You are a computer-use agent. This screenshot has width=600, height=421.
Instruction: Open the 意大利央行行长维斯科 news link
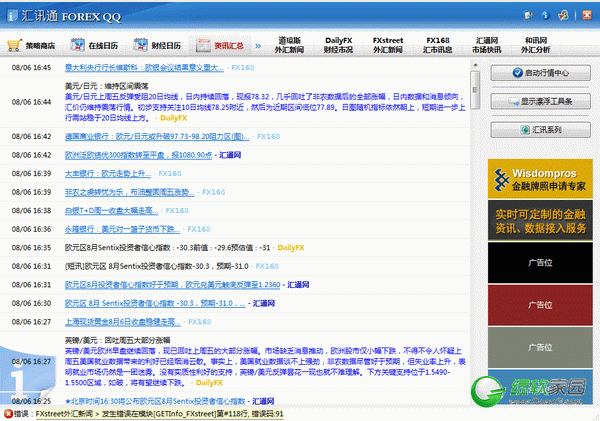click(144, 68)
